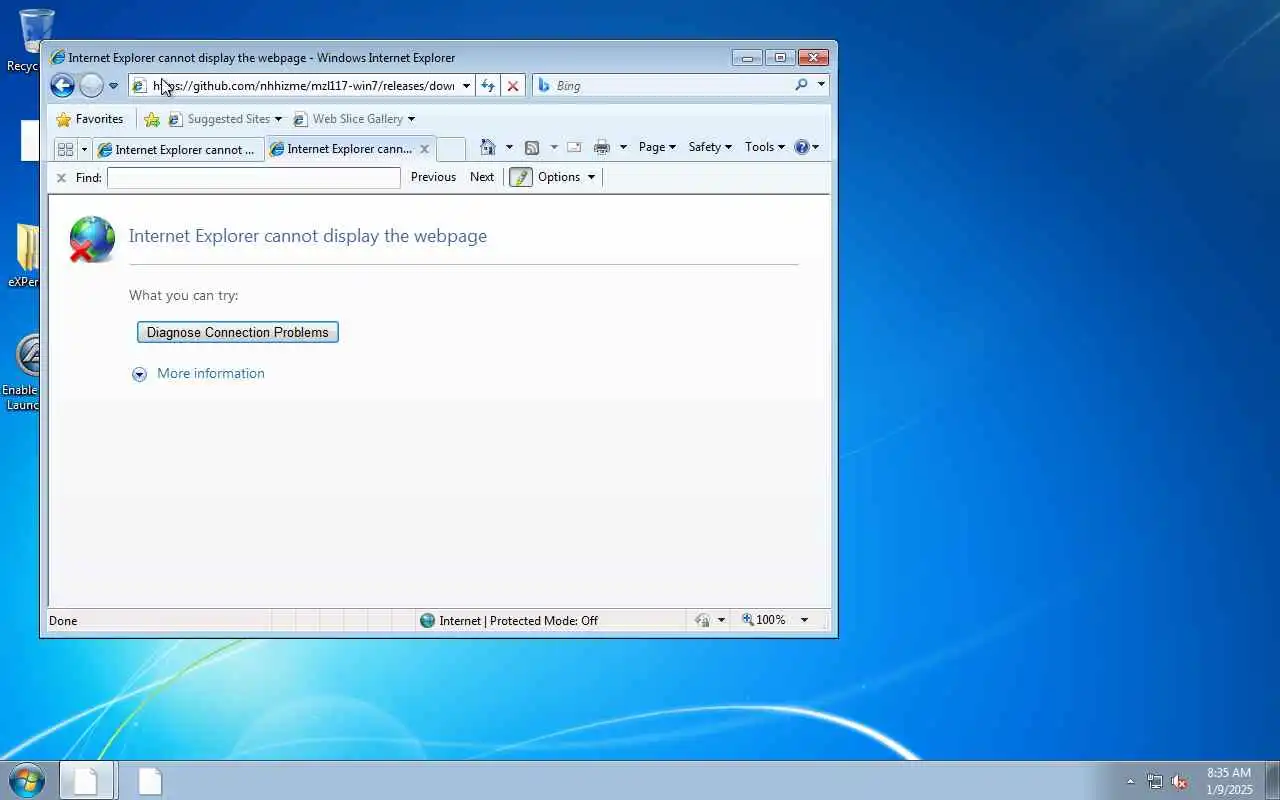
Task: Click the status bar privacy report icon
Action: point(703,621)
